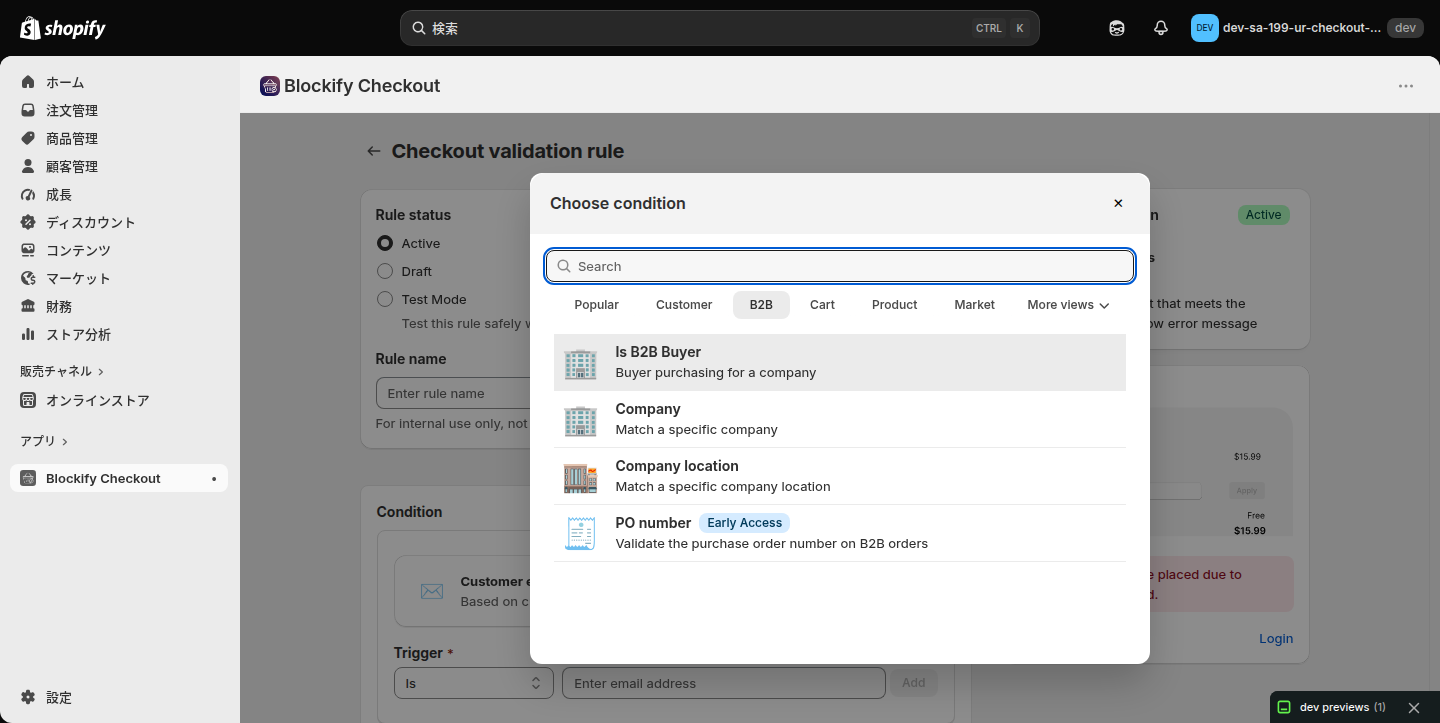Click the three-dot more actions icon
Viewport: 1440px width, 723px height.
coord(1406,86)
